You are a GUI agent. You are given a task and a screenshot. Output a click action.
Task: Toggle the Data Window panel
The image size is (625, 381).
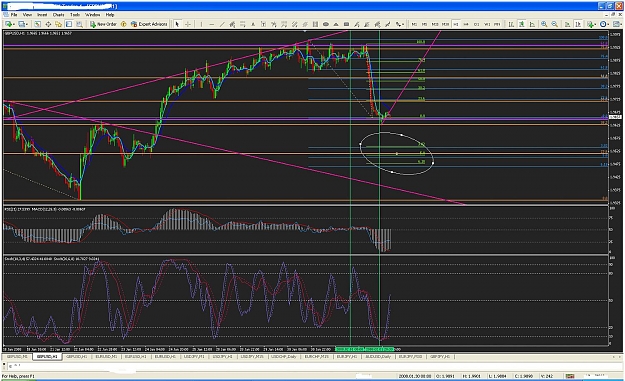click(x=48, y=24)
